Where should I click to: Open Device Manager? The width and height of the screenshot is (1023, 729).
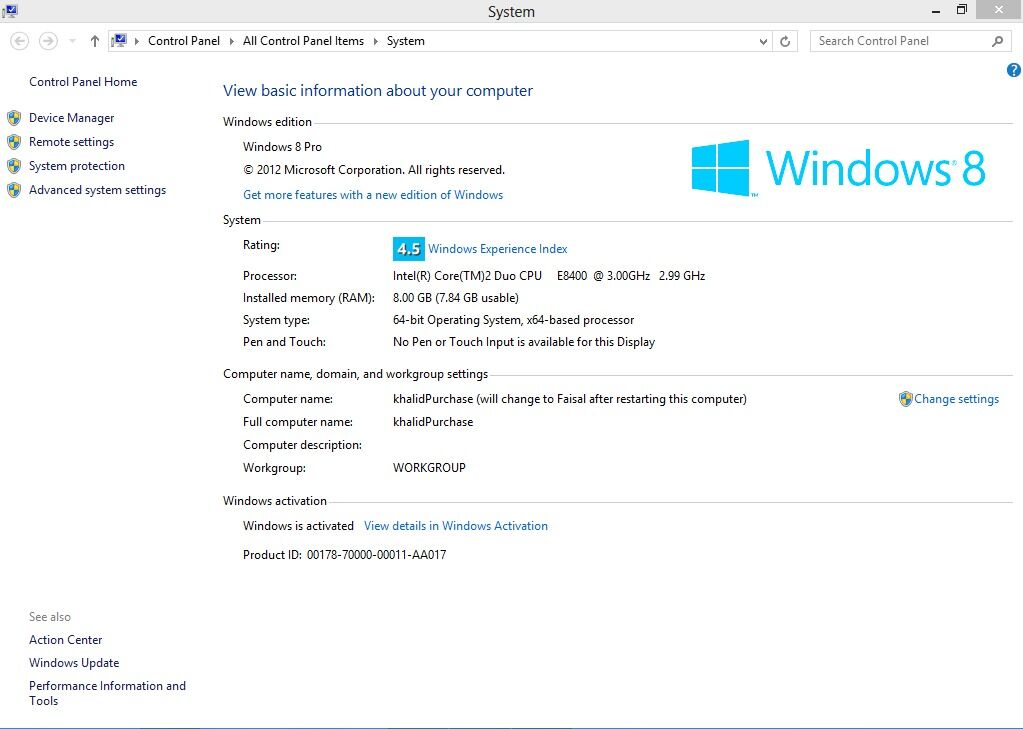point(72,117)
